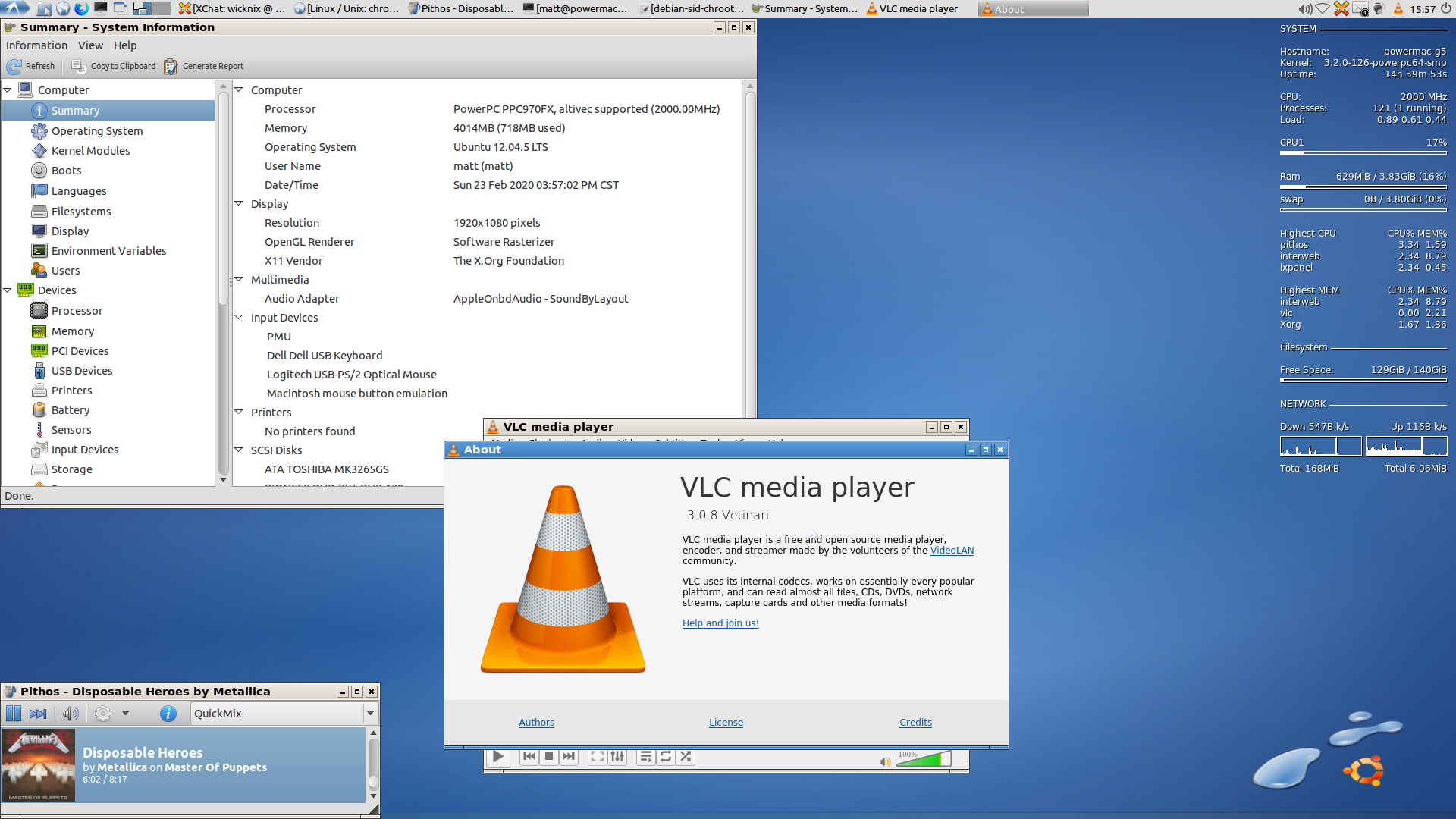Open the system tray volume icon
This screenshot has width=1456, height=819.
click(x=1304, y=8)
